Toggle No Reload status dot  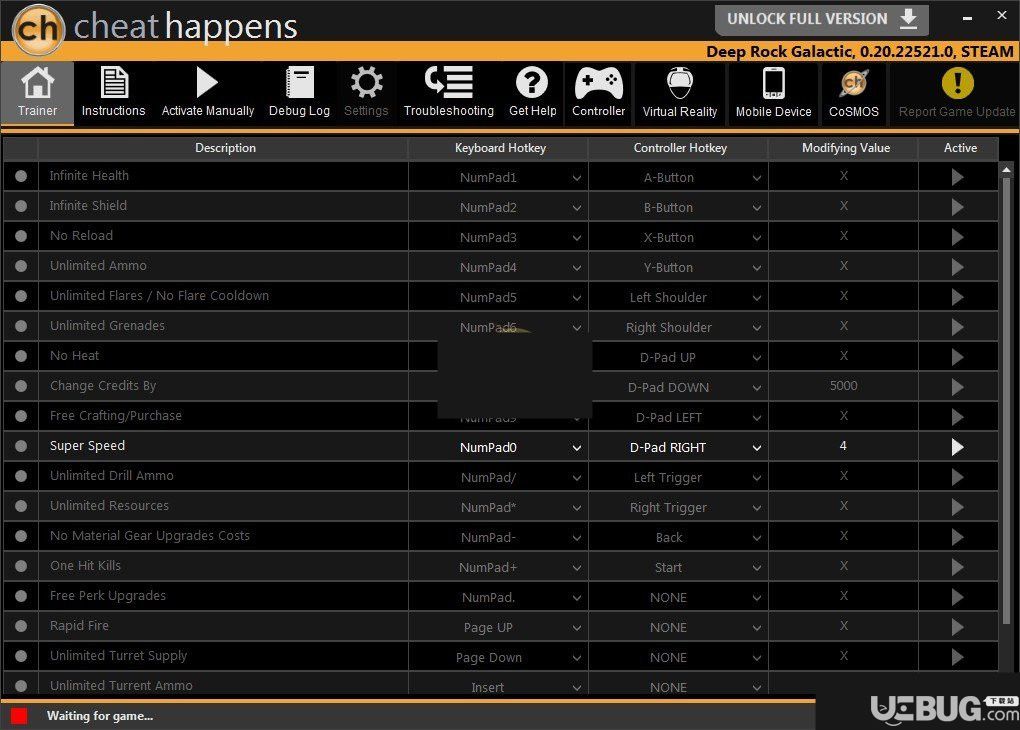point(21,236)
